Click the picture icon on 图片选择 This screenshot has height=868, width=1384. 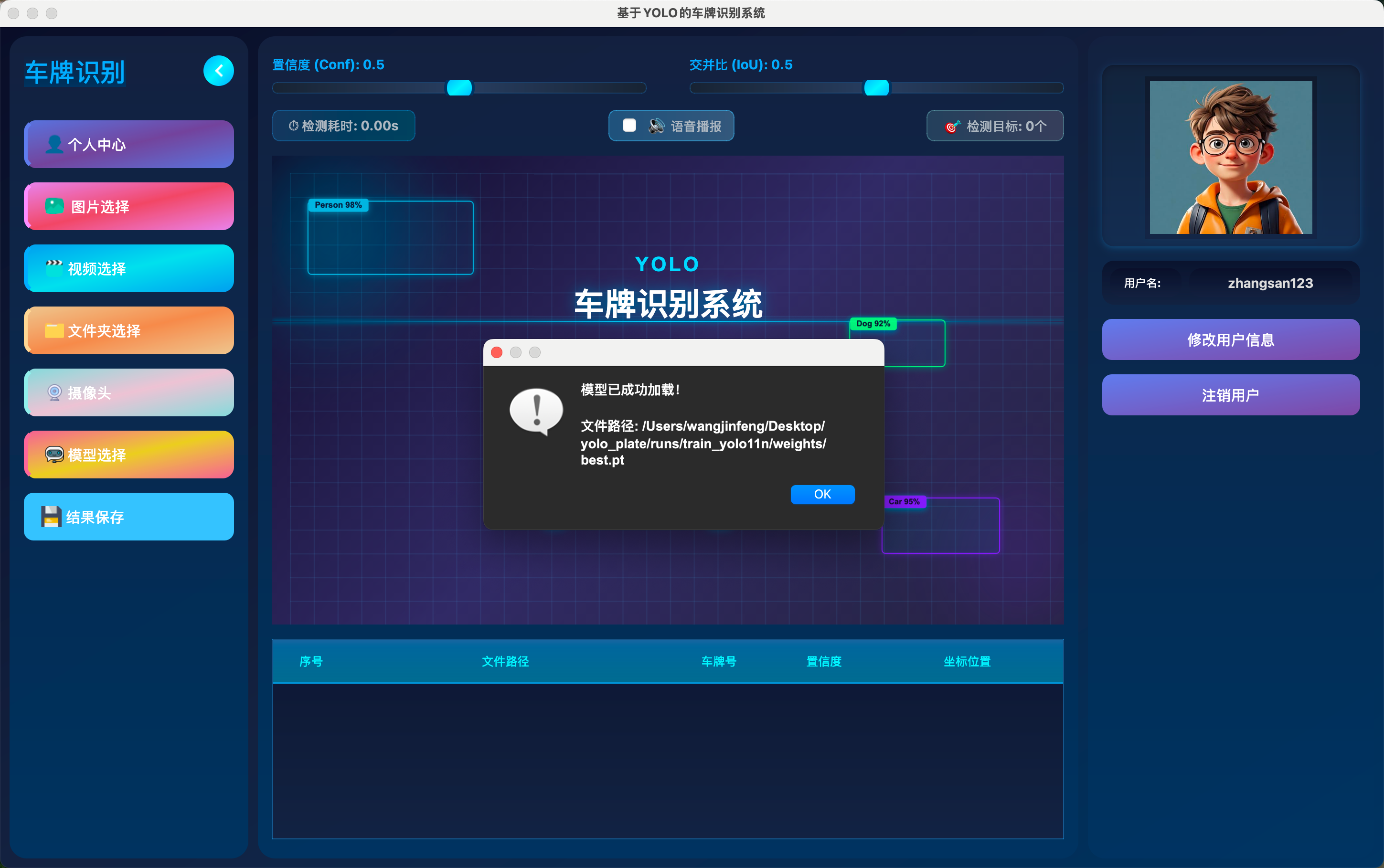(x=54, y=206)
